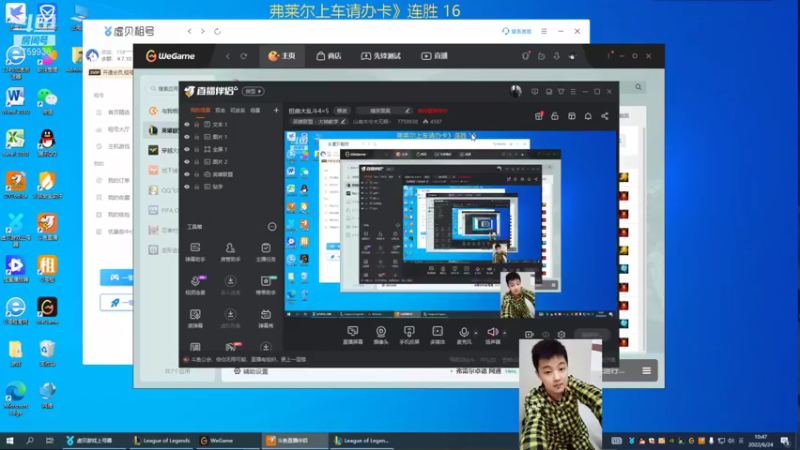Toggle lock on 文本 1 source

pyautogui.click(x=196, y=124)
